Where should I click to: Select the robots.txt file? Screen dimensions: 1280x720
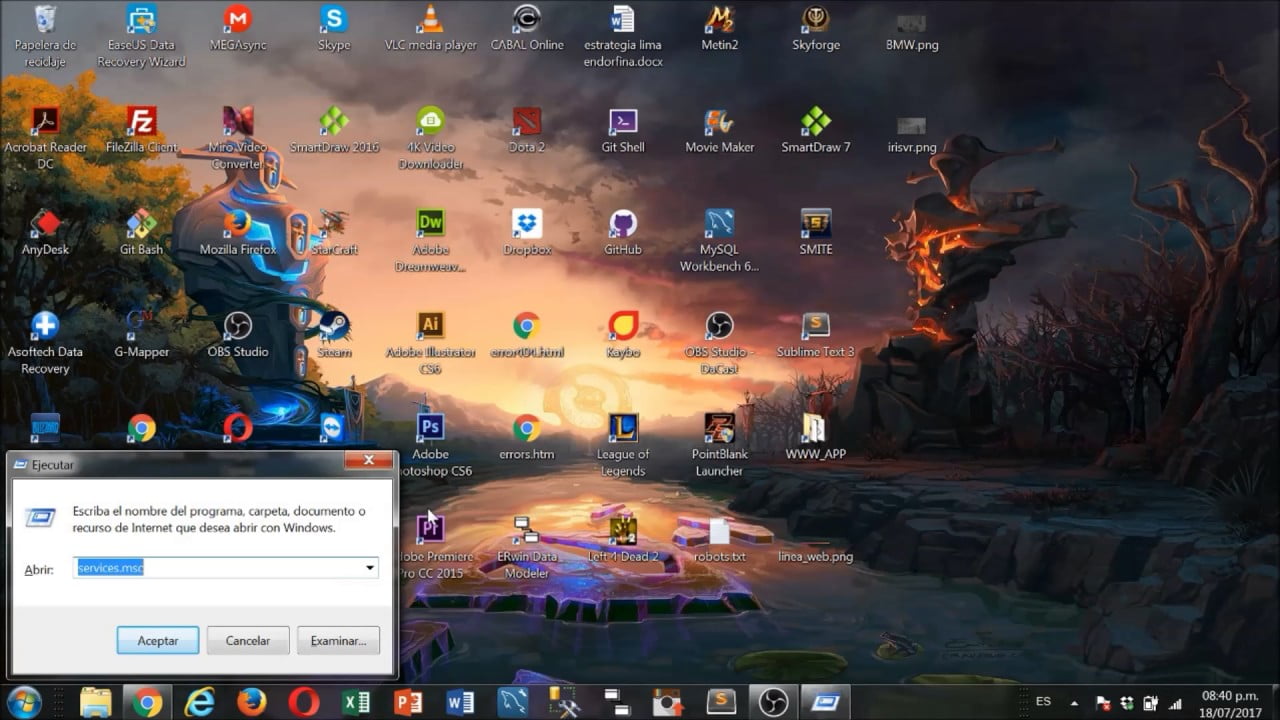pos(719,540)
